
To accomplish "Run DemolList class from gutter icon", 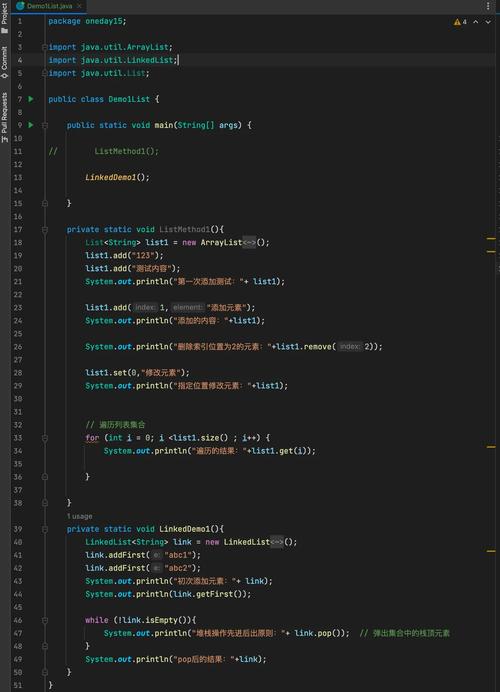I will pos(31,99).
